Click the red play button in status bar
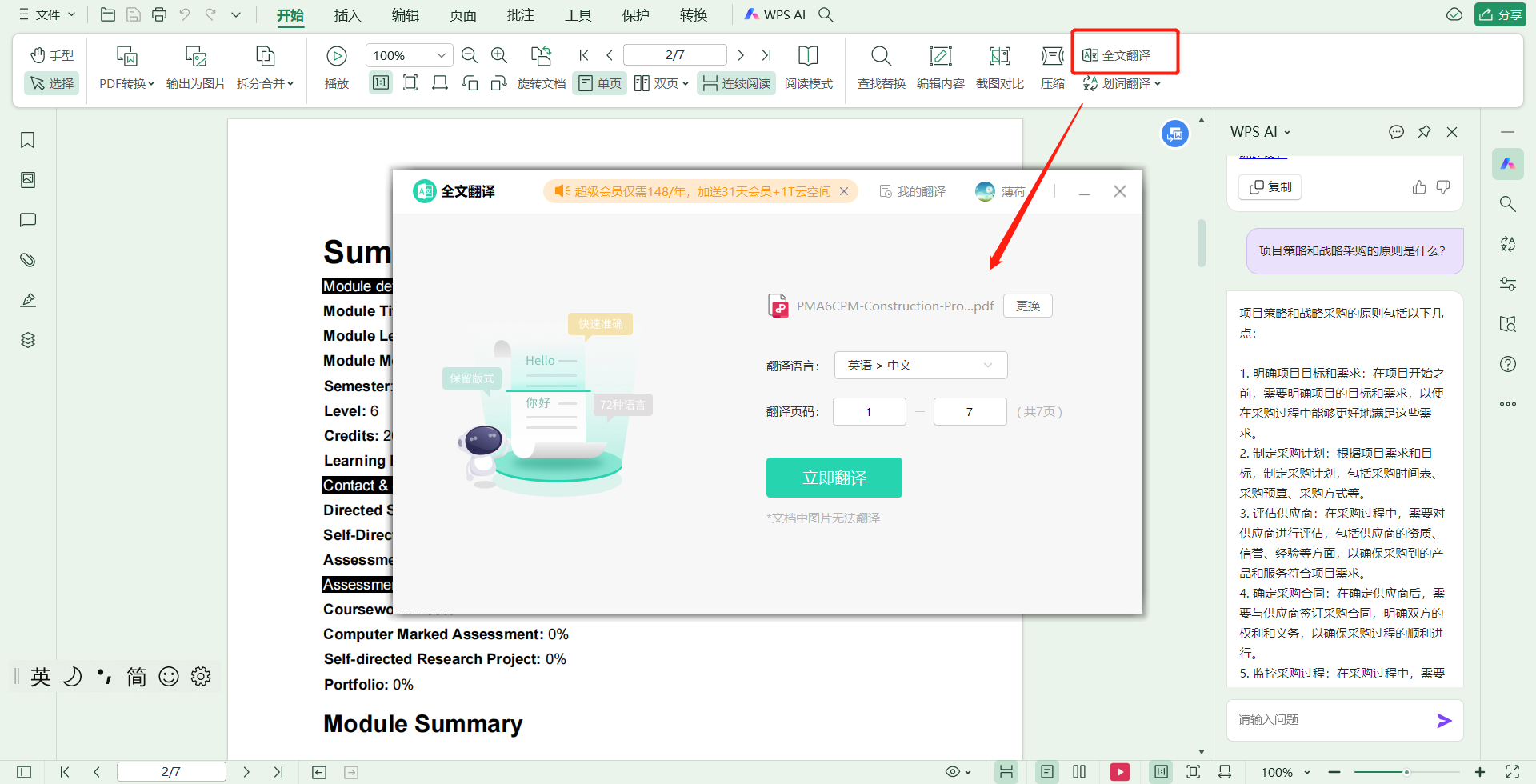Screen dimensions: 1536x784 coord(1120,772)
